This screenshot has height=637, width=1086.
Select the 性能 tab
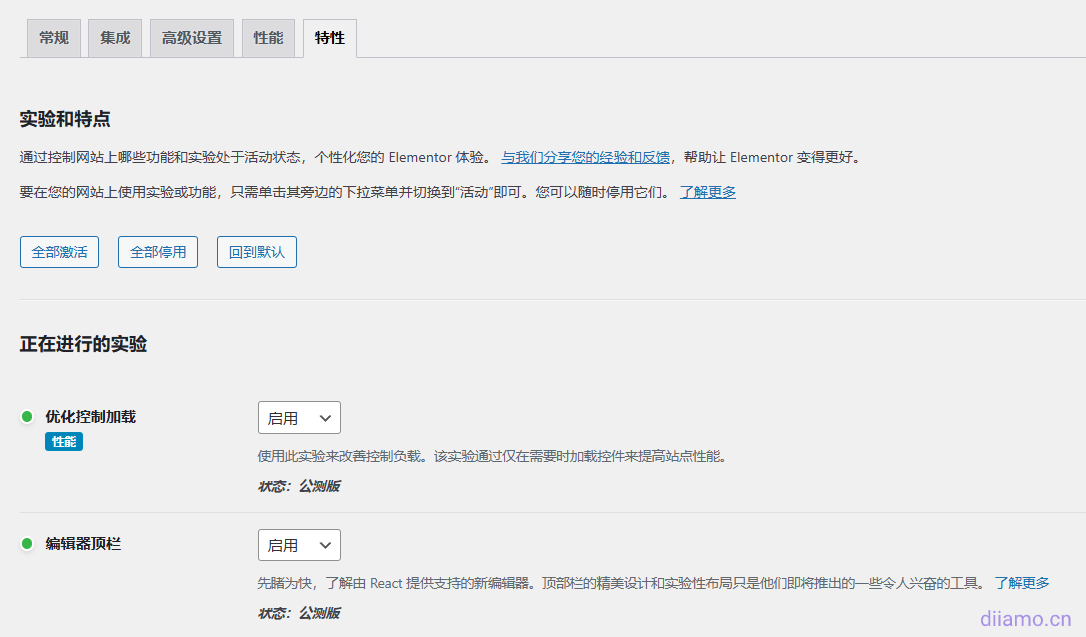268,38
